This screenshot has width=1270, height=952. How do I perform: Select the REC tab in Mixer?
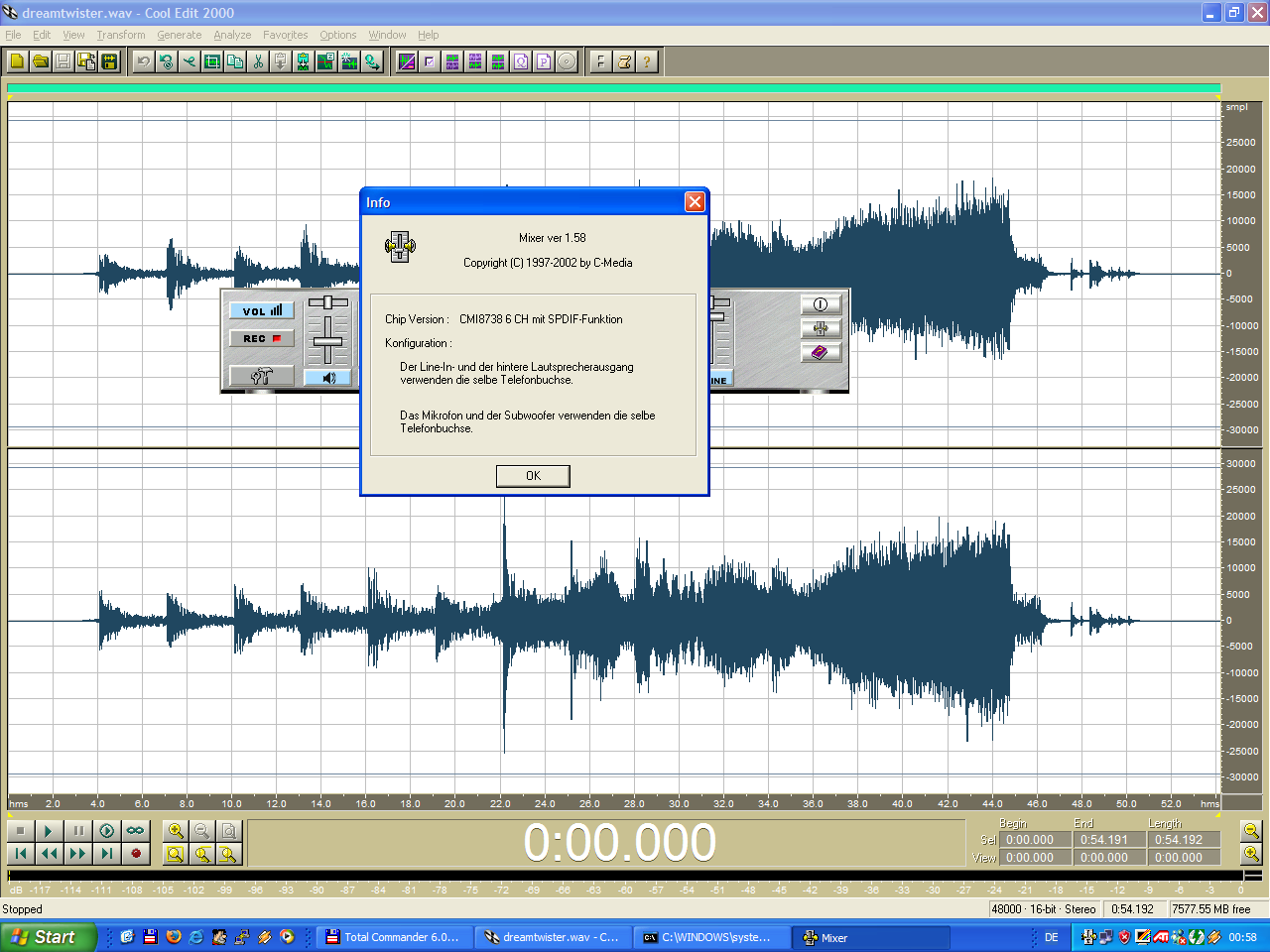(x=262, y=338)
